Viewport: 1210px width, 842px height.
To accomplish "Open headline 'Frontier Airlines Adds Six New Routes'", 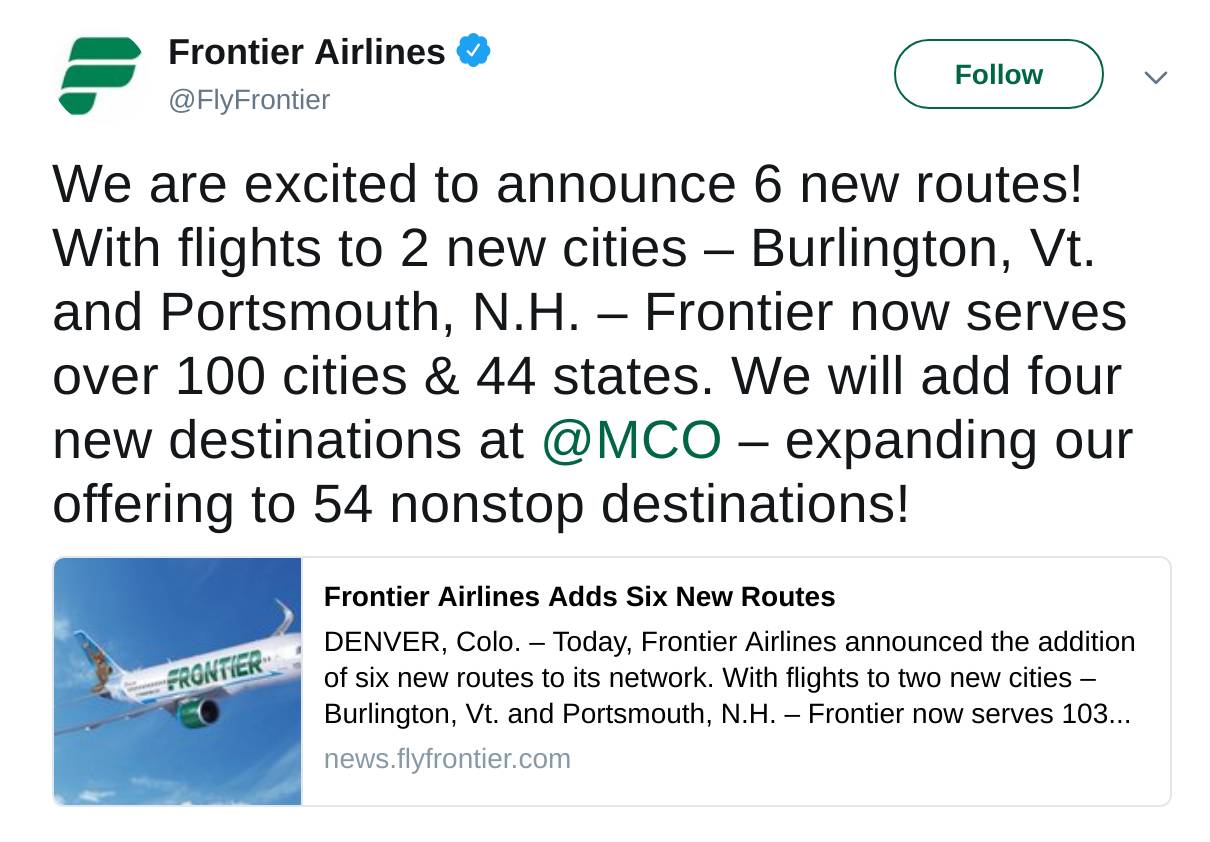I will (579, 597).
